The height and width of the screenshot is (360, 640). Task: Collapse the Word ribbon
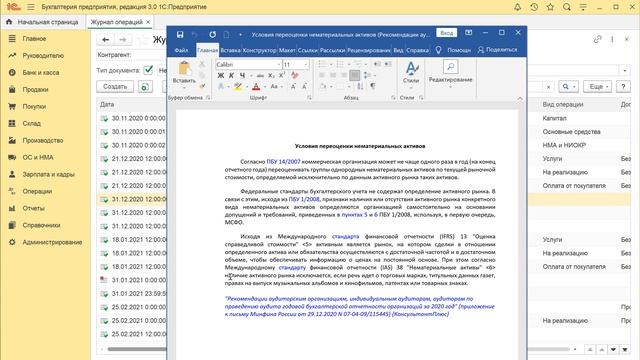[520, 98]
